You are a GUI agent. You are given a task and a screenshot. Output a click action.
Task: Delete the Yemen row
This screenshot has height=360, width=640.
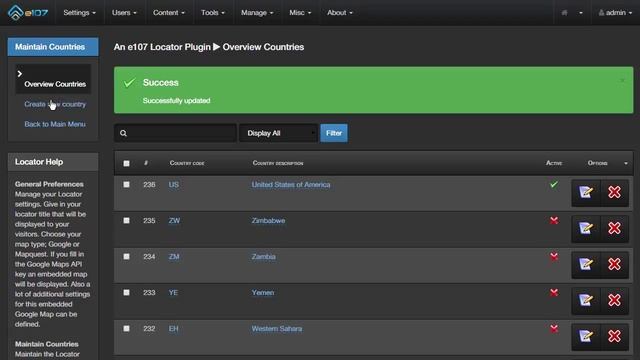[614, 300]
